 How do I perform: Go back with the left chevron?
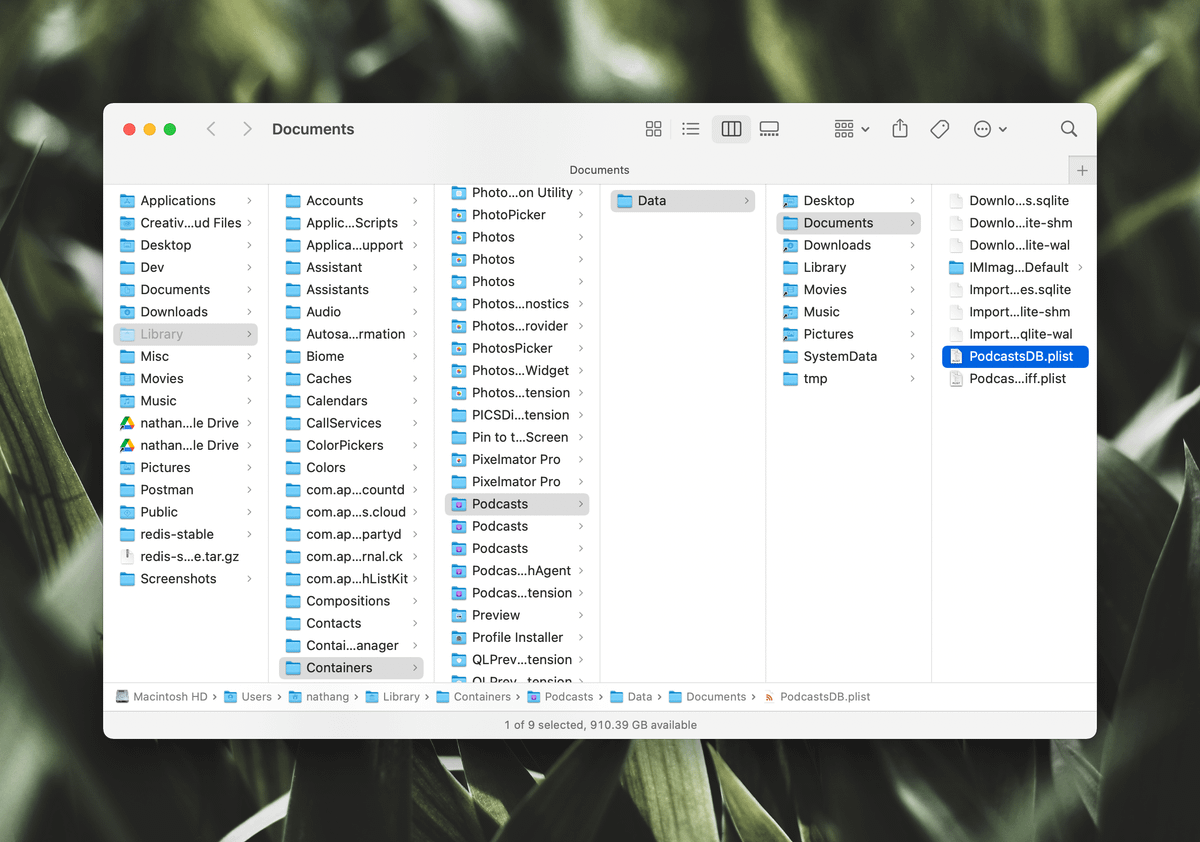click(x=211, y=129)
